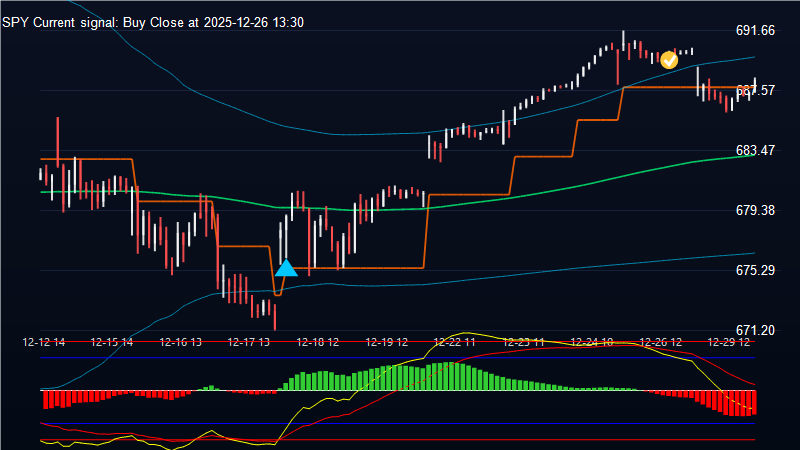Click the 12-23 11 time axis label

(522, 342)
